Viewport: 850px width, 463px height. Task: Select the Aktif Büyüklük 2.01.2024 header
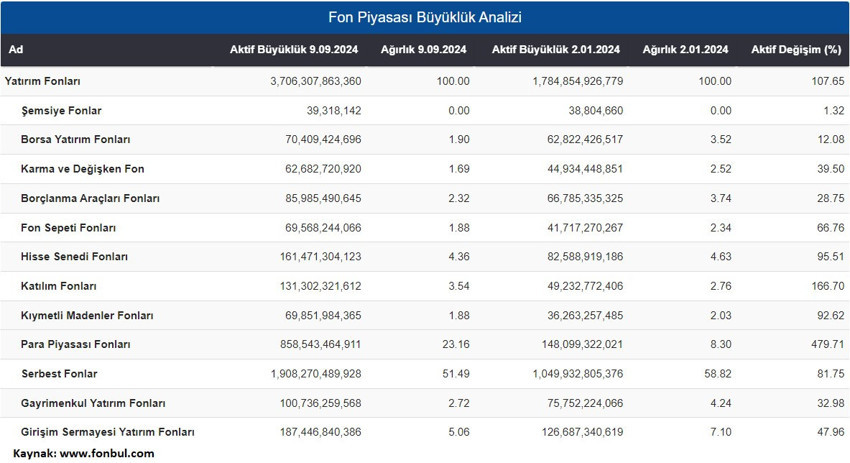[555, 50]
